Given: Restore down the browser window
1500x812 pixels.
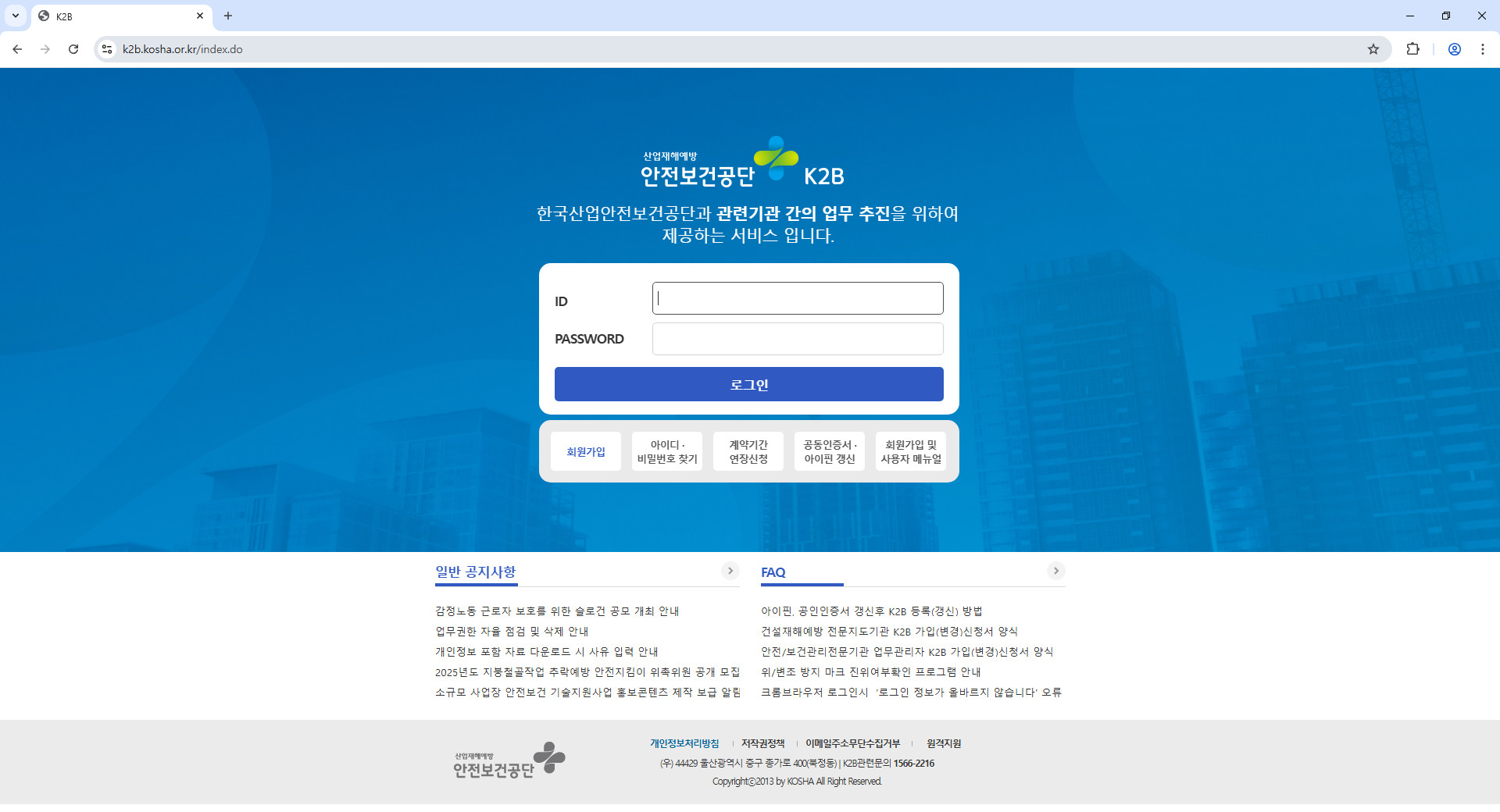Looking at the screenshot, I should point(1446,16).
